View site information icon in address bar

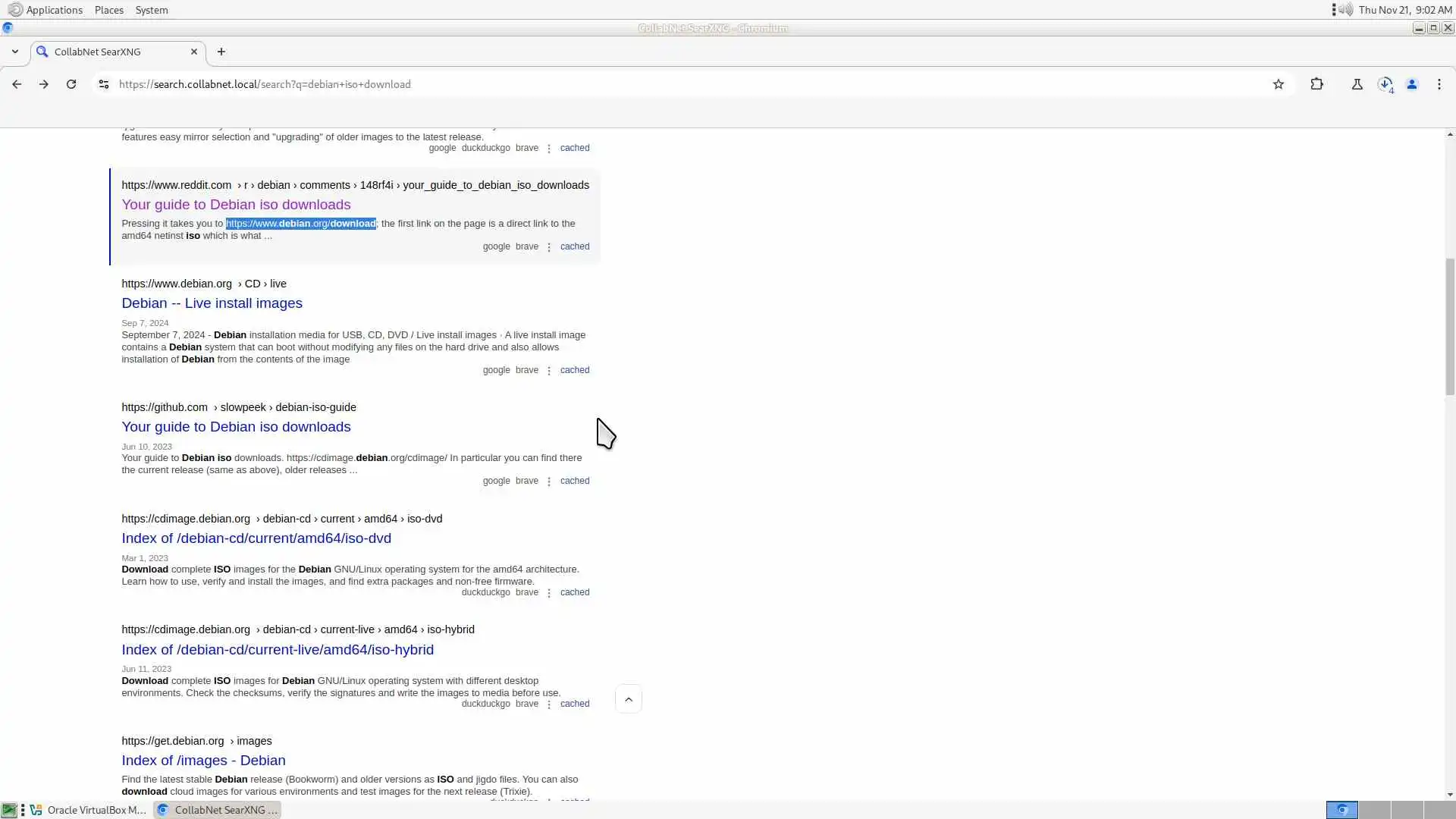(x=104, y=84)
